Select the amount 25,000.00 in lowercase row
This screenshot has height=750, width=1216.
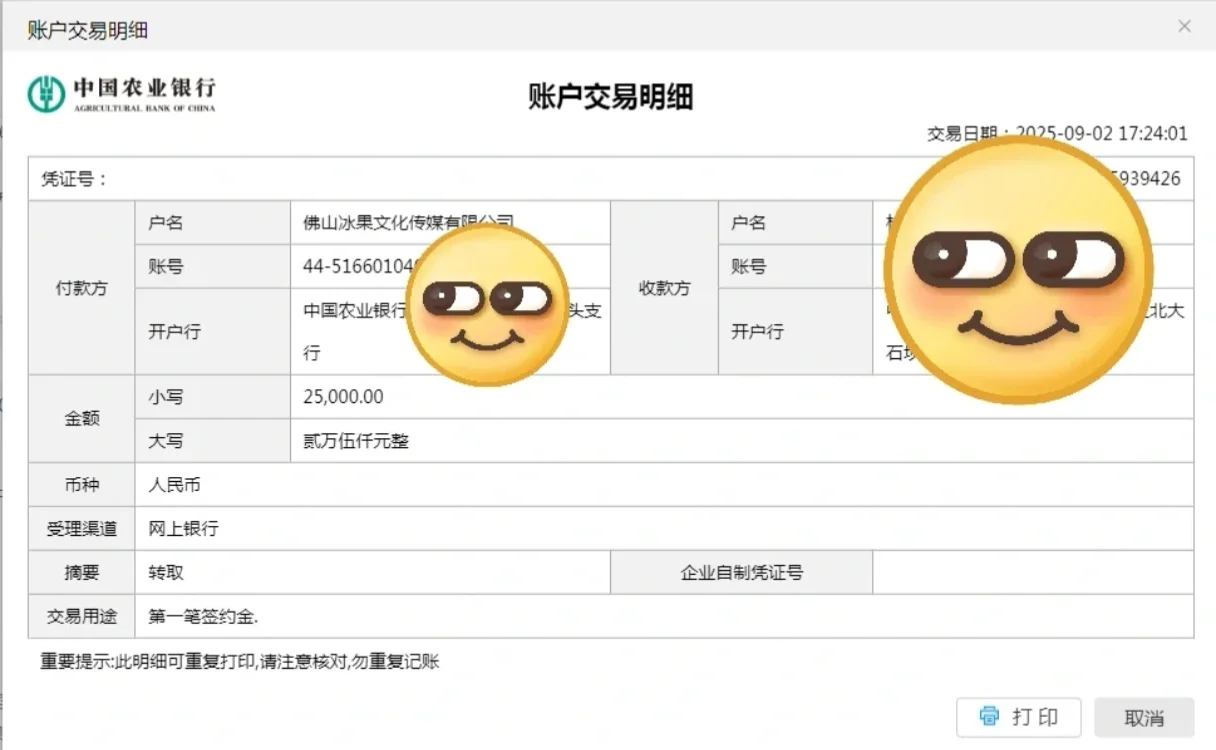tap(343, 396)
